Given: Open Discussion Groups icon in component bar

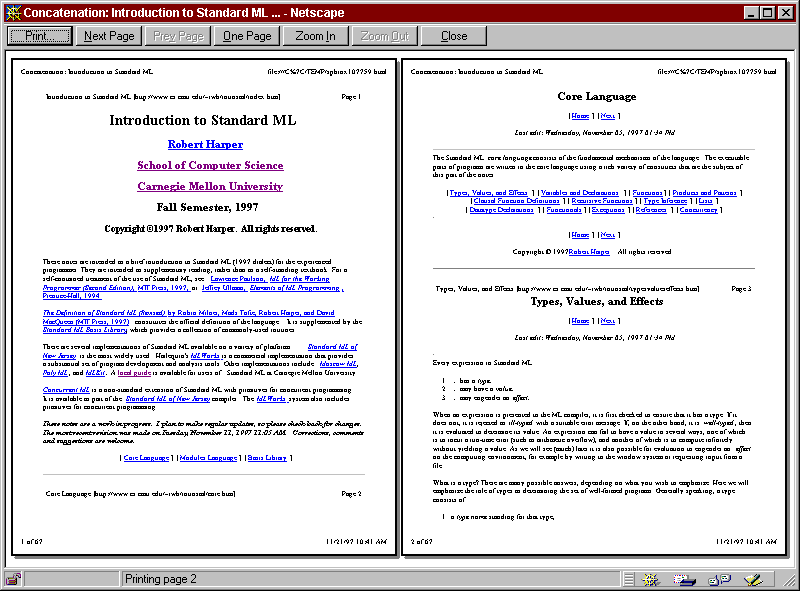Looking at the screenshot, I should tap(720, 579).
